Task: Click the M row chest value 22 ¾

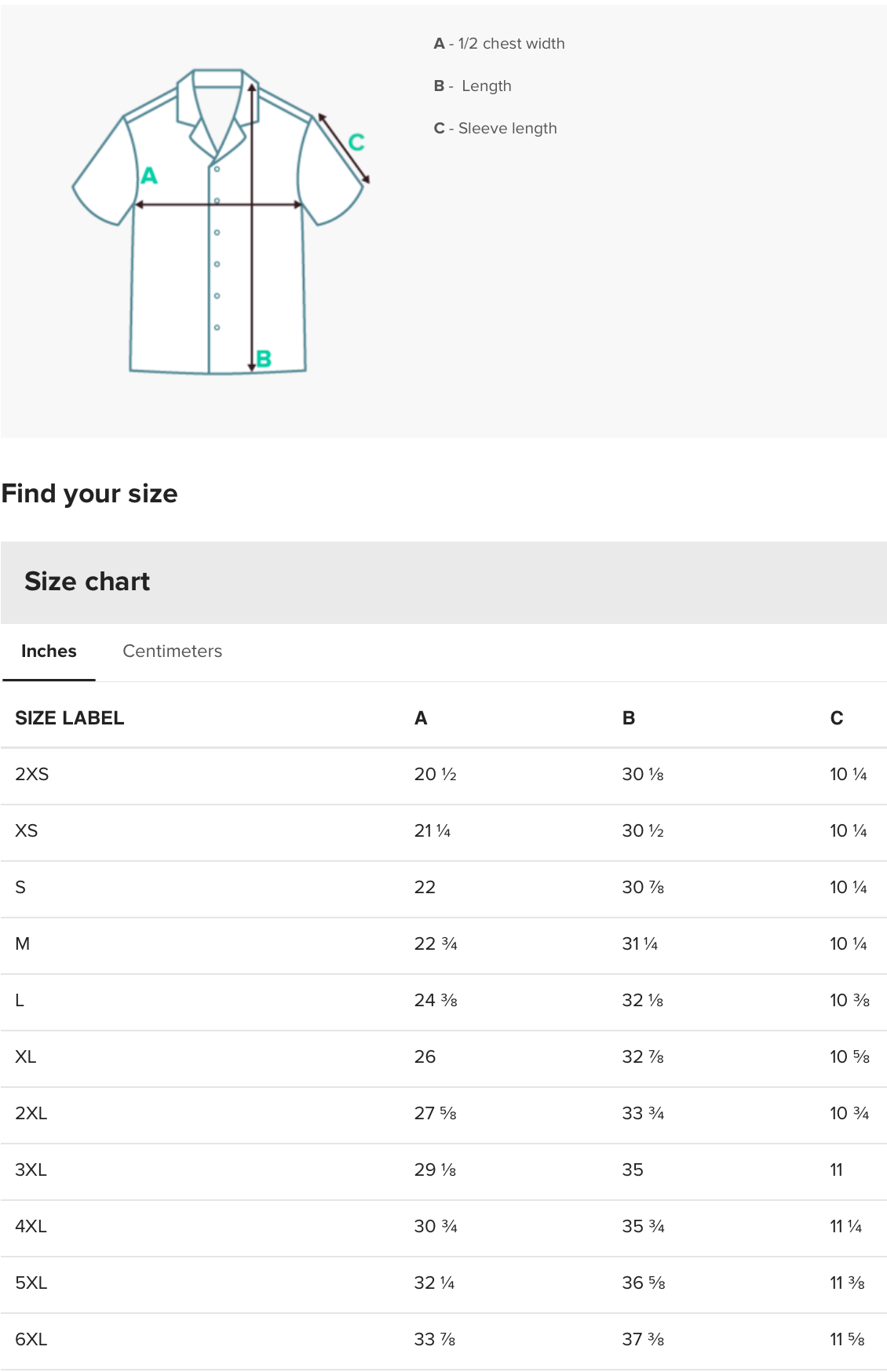Action: pyautogui.click(x=436, y=944)
